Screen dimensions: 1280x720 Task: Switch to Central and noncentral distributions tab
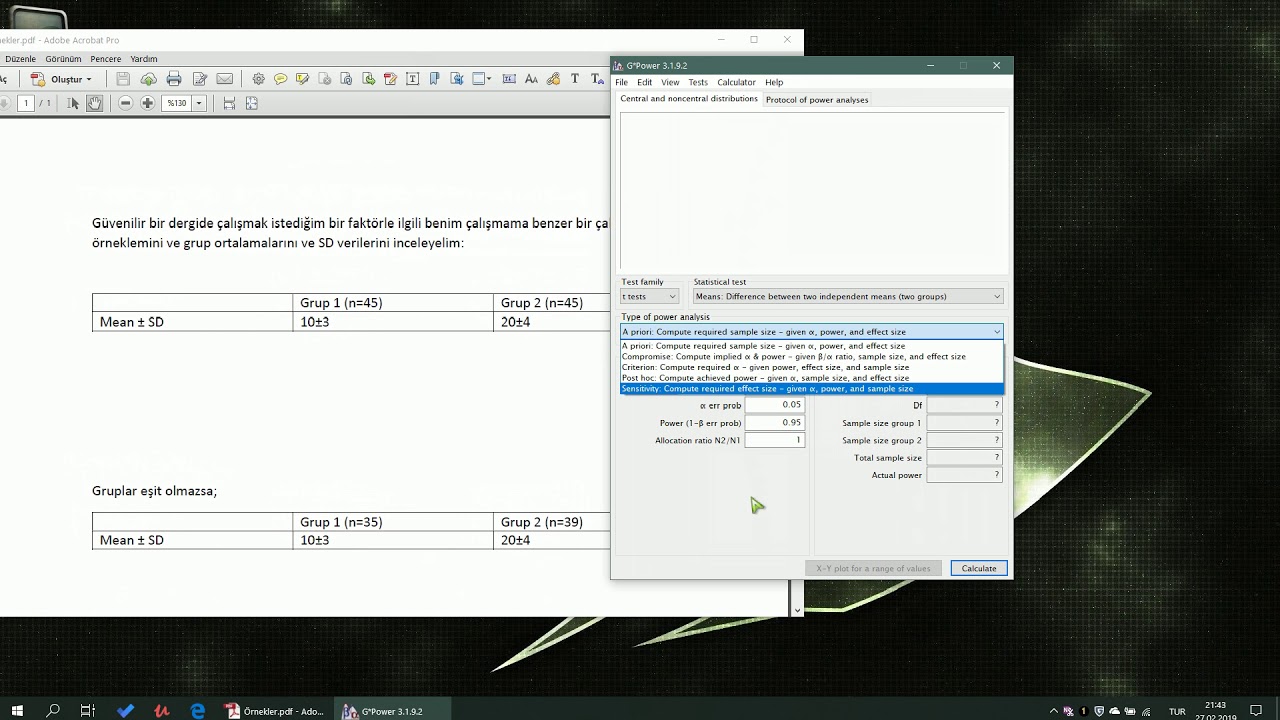(689, 99)
